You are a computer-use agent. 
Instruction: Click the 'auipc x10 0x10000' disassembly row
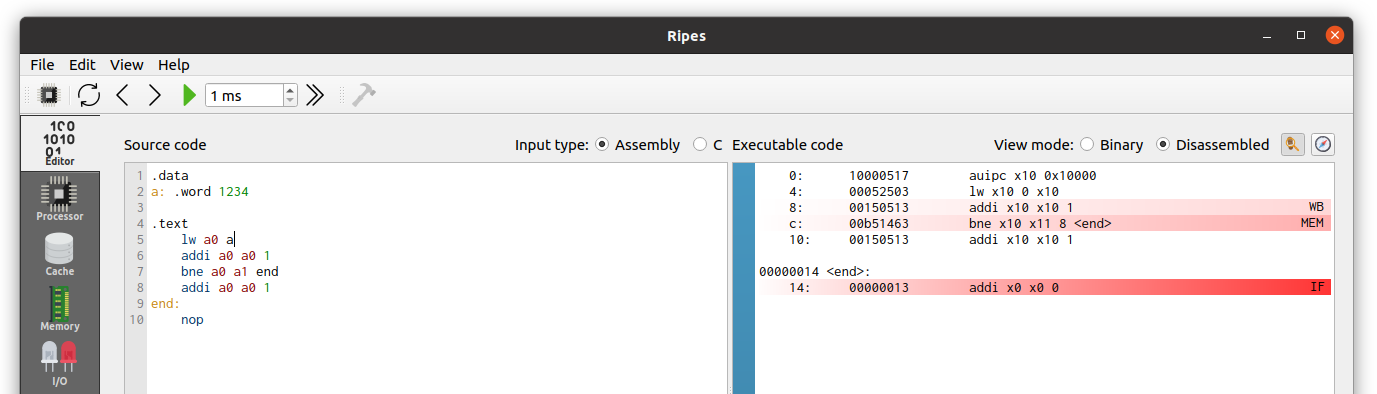[1044, 175]
